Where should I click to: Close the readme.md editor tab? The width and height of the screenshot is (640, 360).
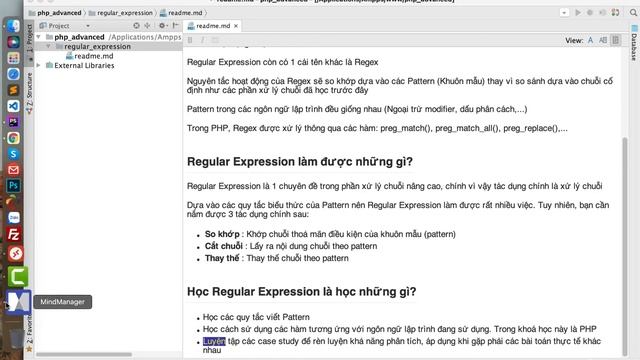236,26
